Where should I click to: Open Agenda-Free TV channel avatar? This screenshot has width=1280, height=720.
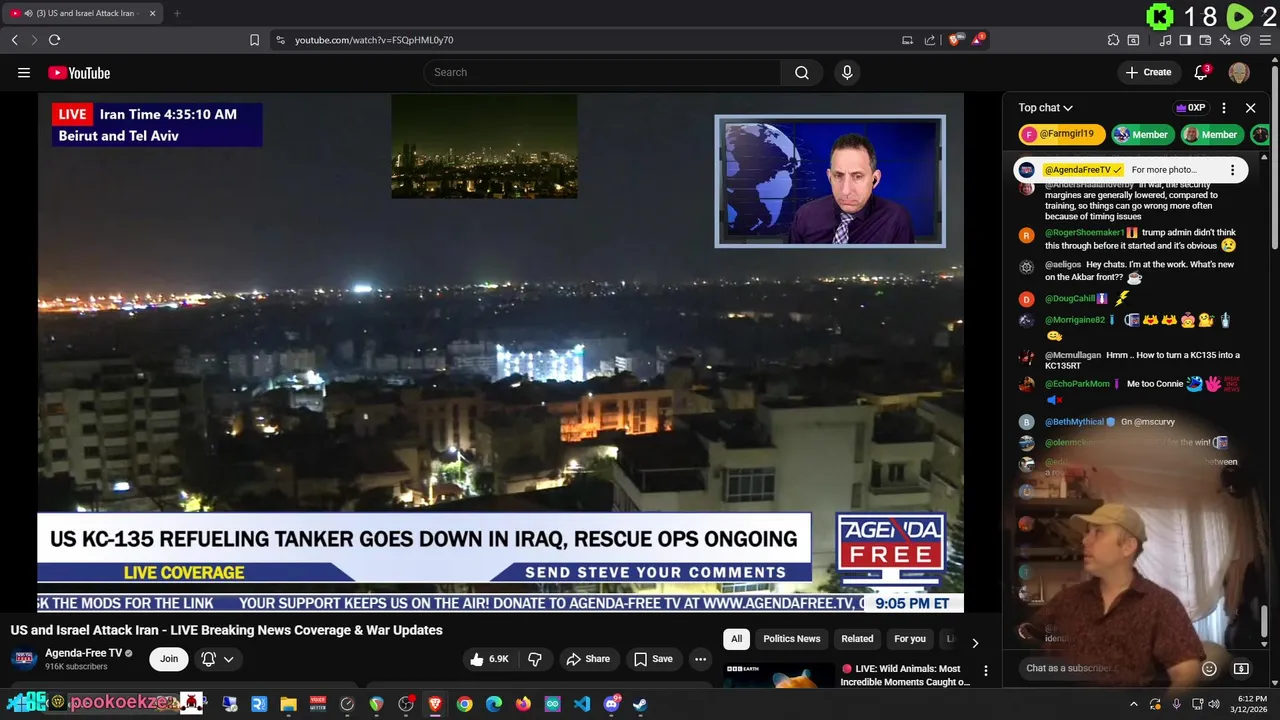[24, 659]
